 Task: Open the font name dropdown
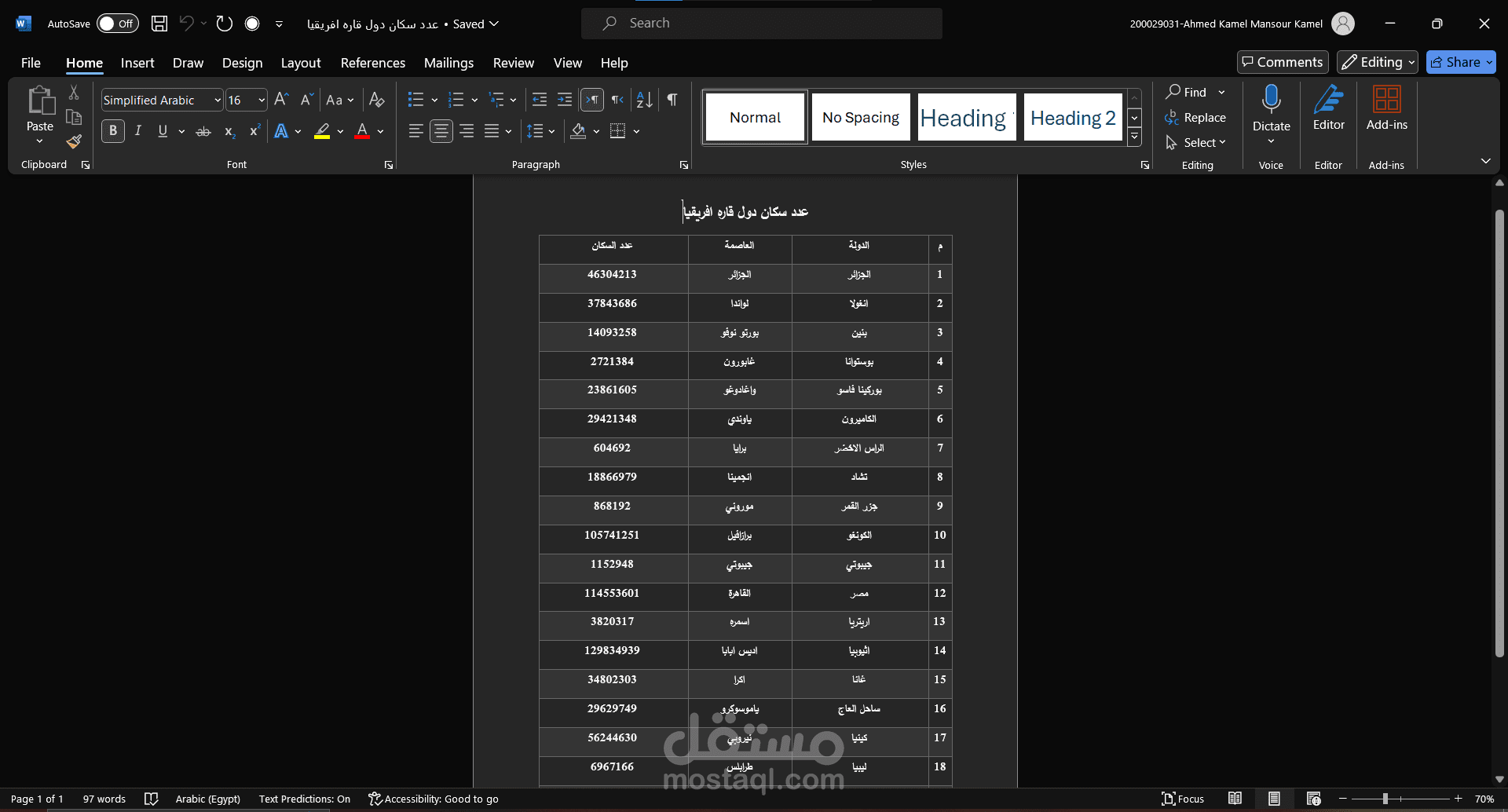[x=218, y=101]
